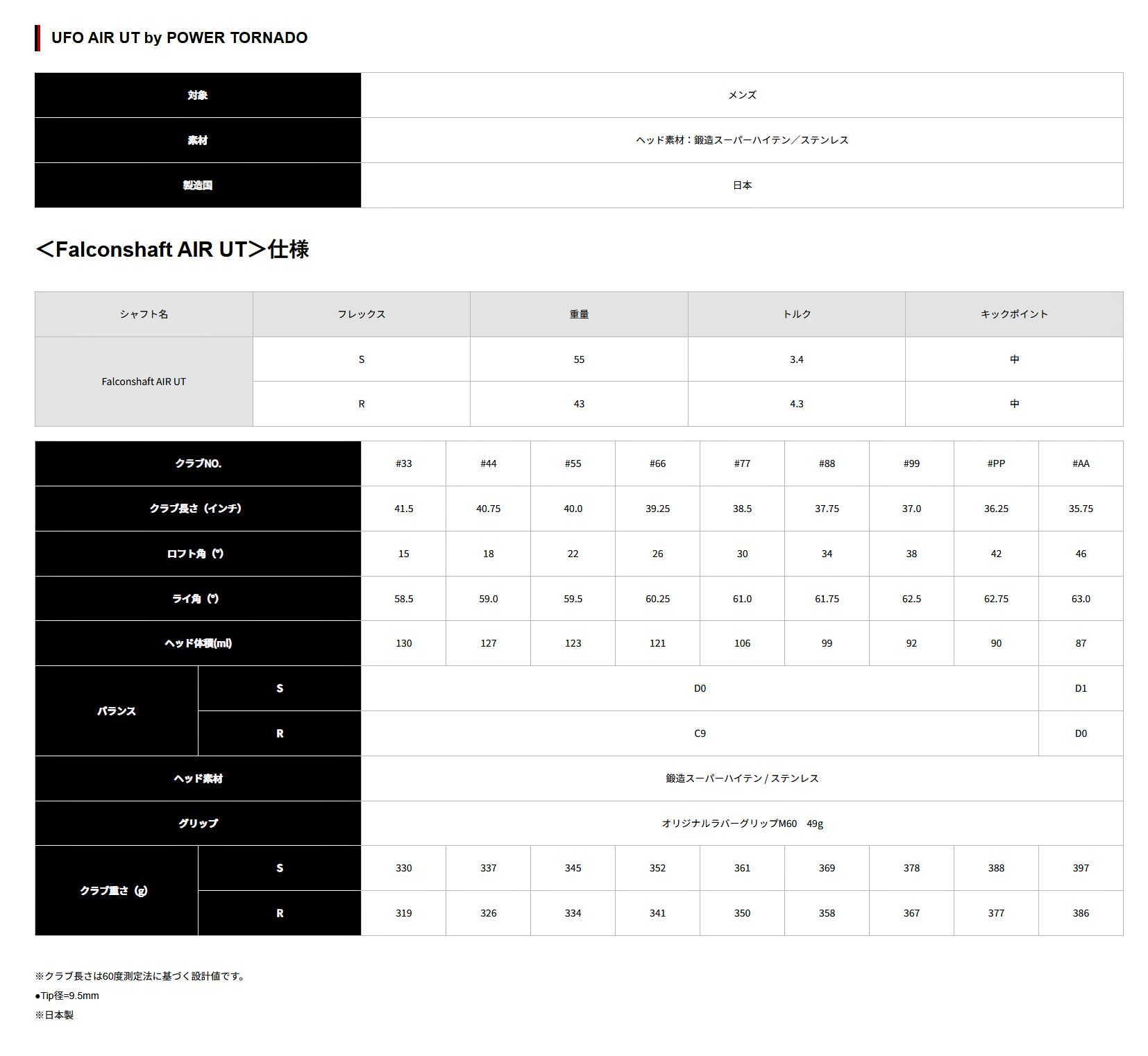
Task: Click the "メンズ" value cell
Action: (742, 95)
